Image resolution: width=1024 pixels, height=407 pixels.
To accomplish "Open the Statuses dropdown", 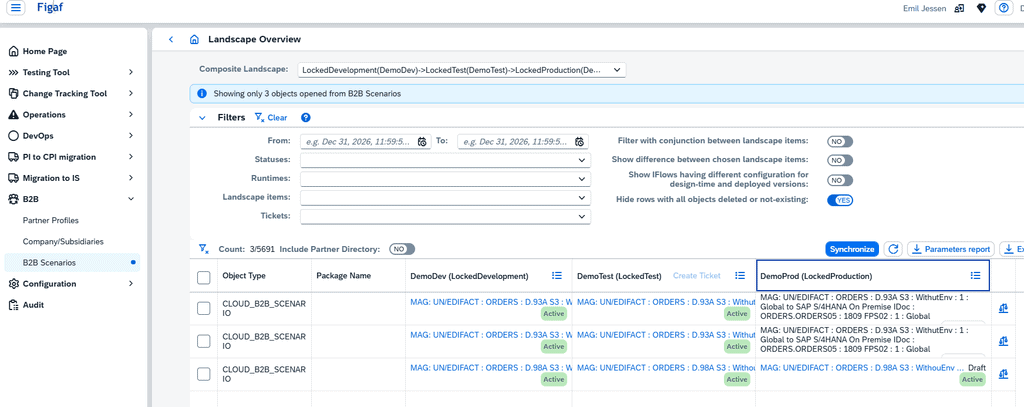I will click(445, 160).
